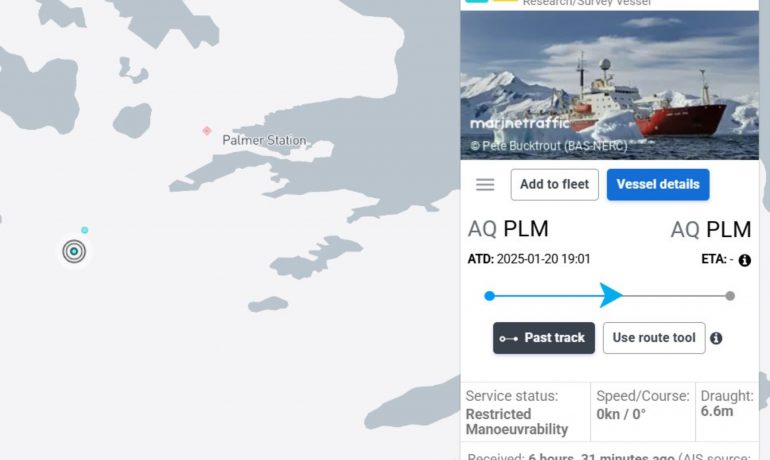This screenshot has height=460, width=770.
Task: Click the Add to fleet button
Action: [554, 185]
